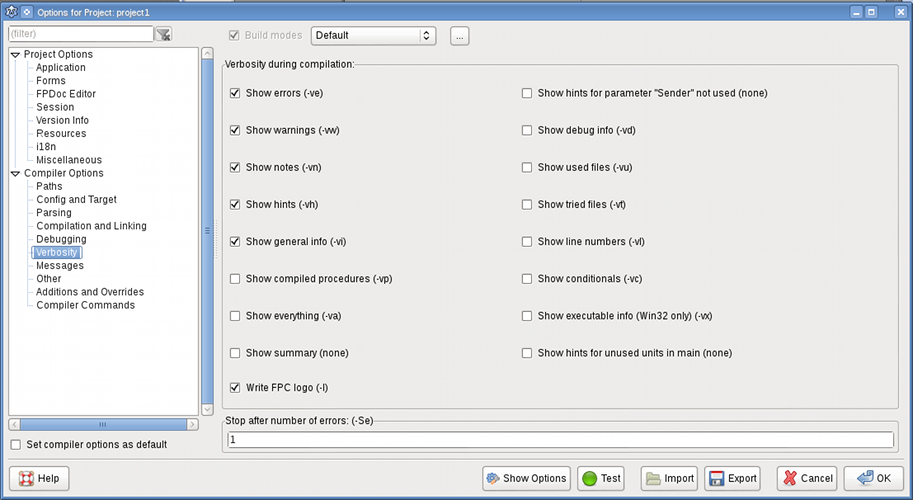Open the Build modes Default dropdown
The height and width of the screenshot is (500, 913).
click(374, 35)
